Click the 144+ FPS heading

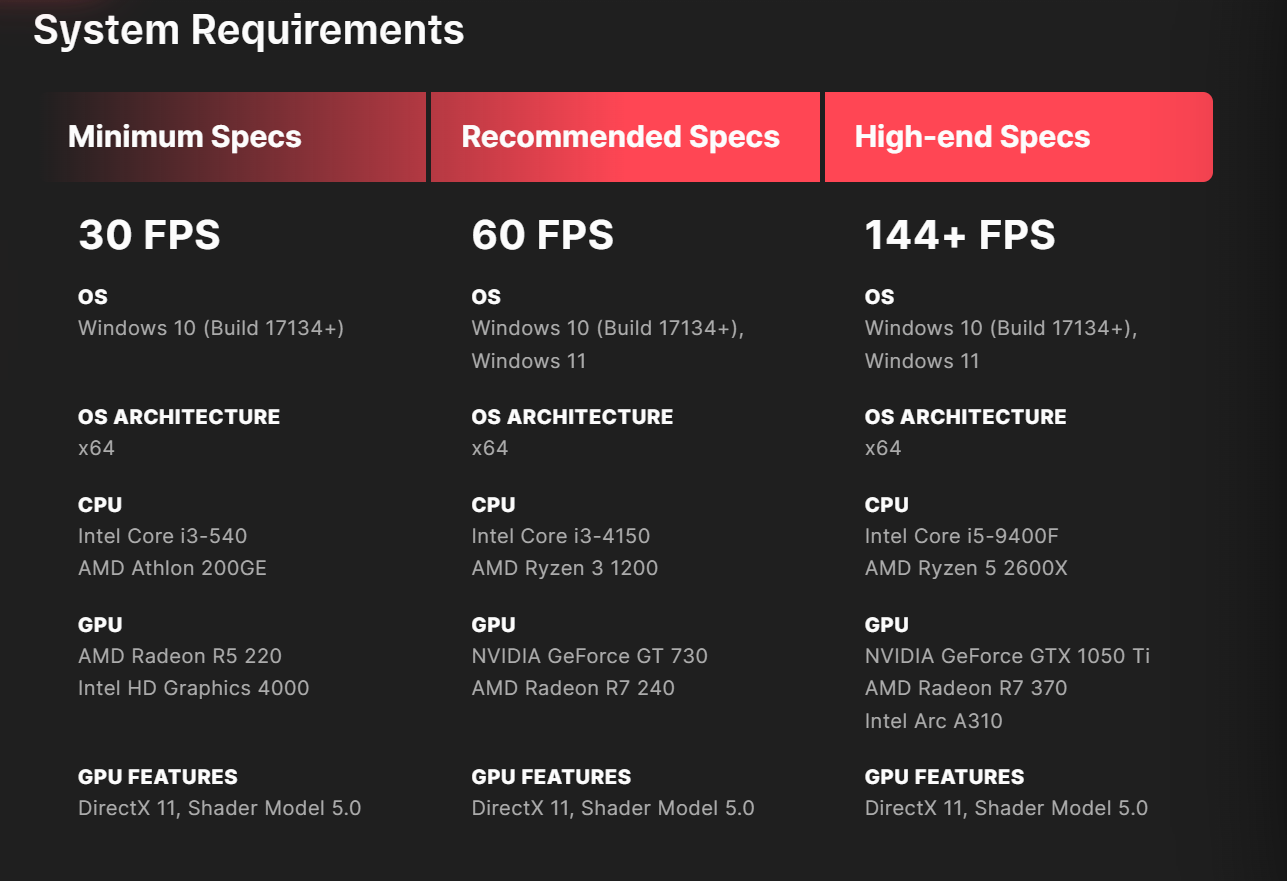coord(960,235)
